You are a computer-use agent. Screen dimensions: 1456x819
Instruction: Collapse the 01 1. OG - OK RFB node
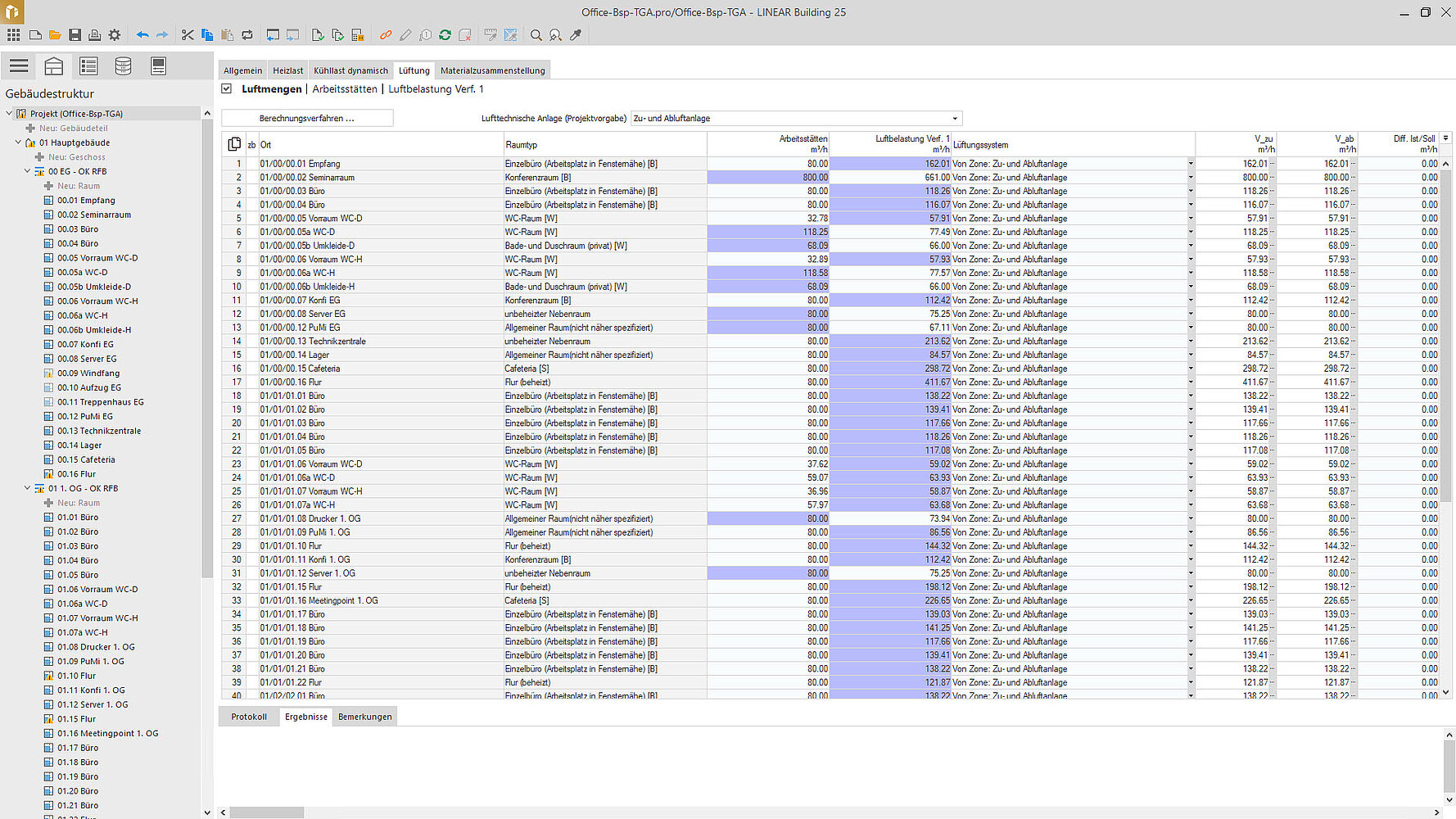pos(27,488)
